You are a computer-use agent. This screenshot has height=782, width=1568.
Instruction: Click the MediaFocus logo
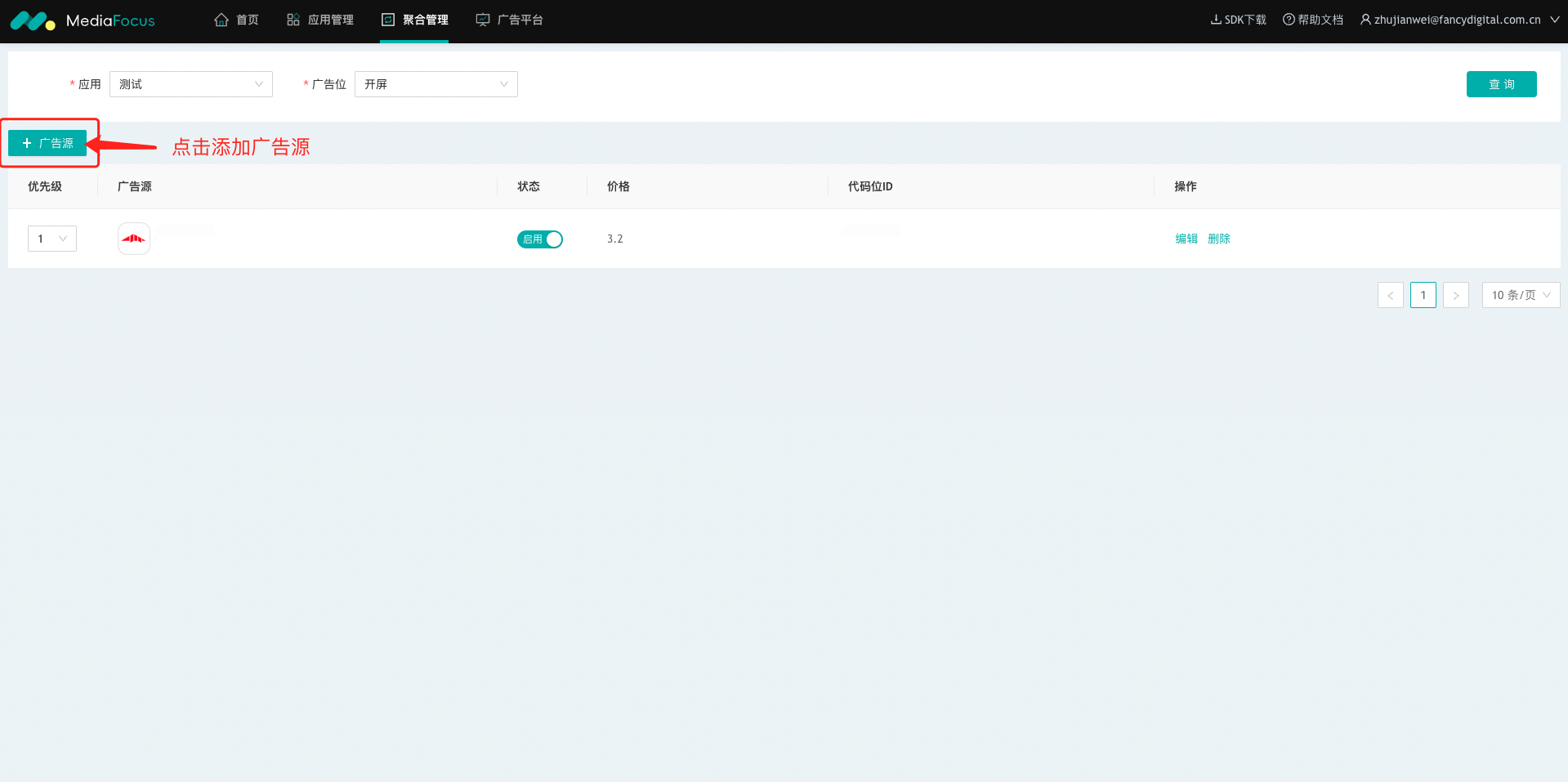coord(83,20)
